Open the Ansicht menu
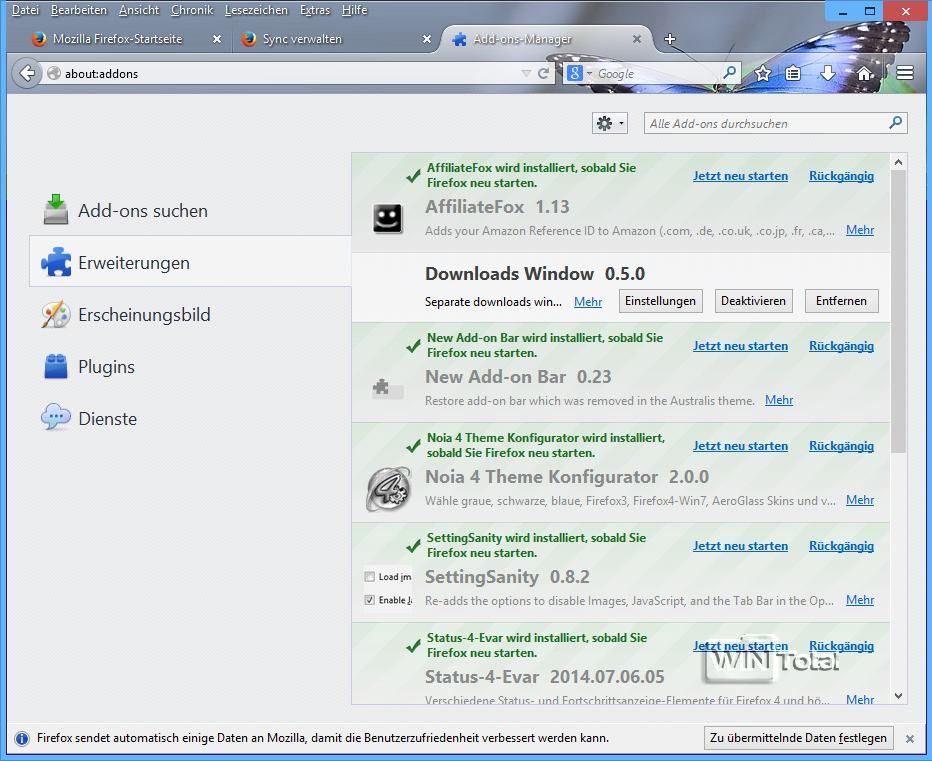Viewport: 932px width, 761px height. click(x=138, y=10)
